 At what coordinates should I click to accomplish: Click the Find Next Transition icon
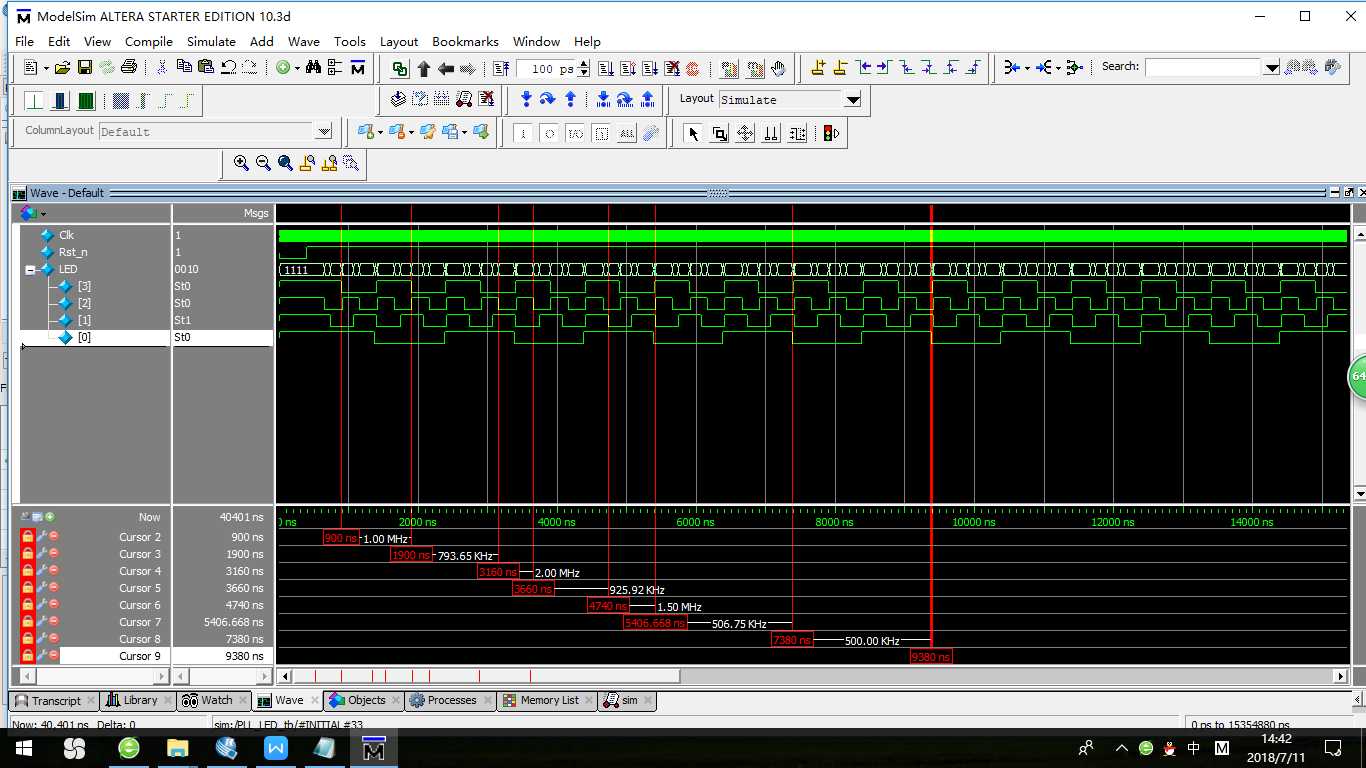tap(884, 68)
